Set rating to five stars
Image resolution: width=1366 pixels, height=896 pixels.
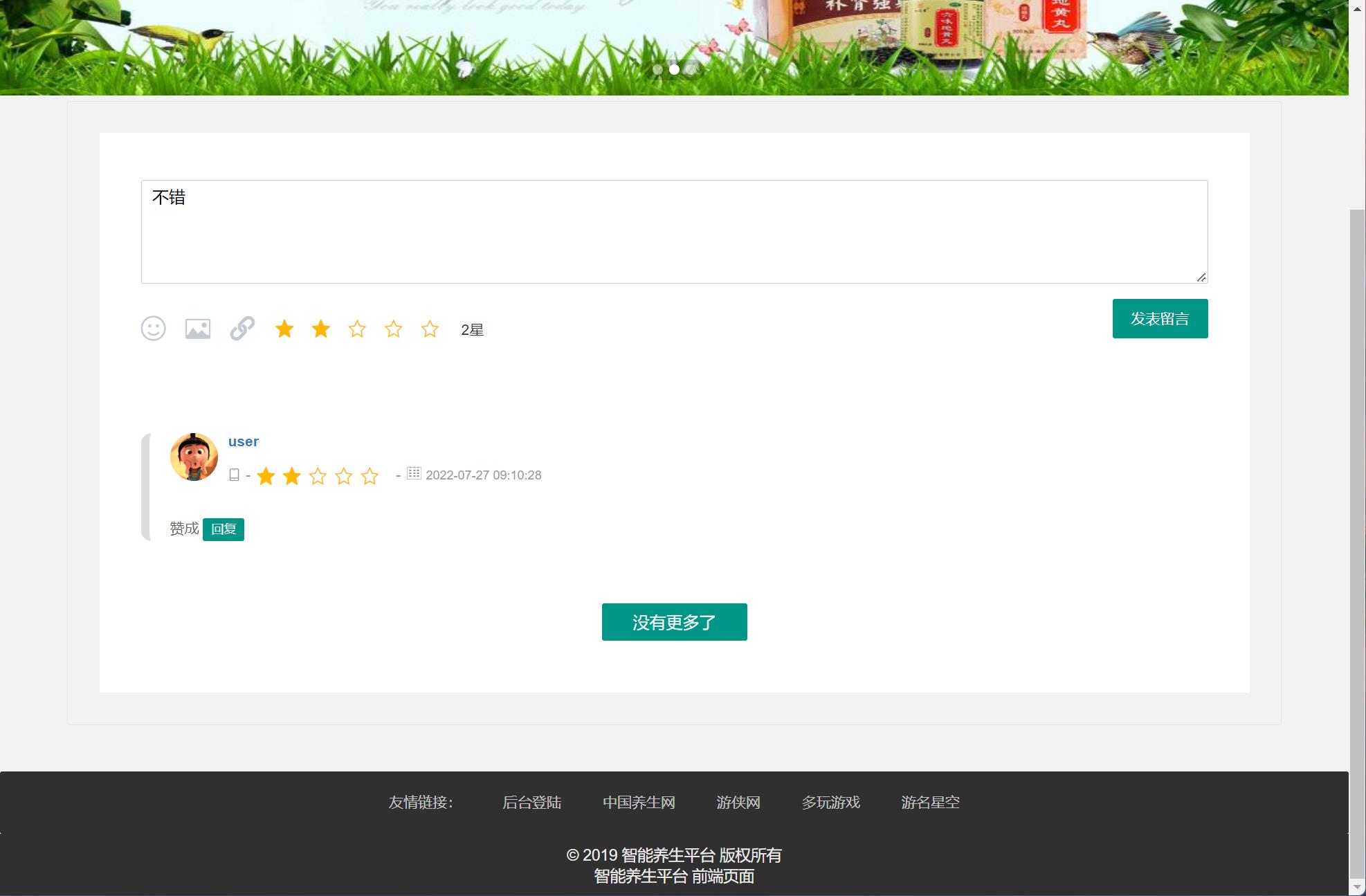pyautogui.click(x=430, y=329)
